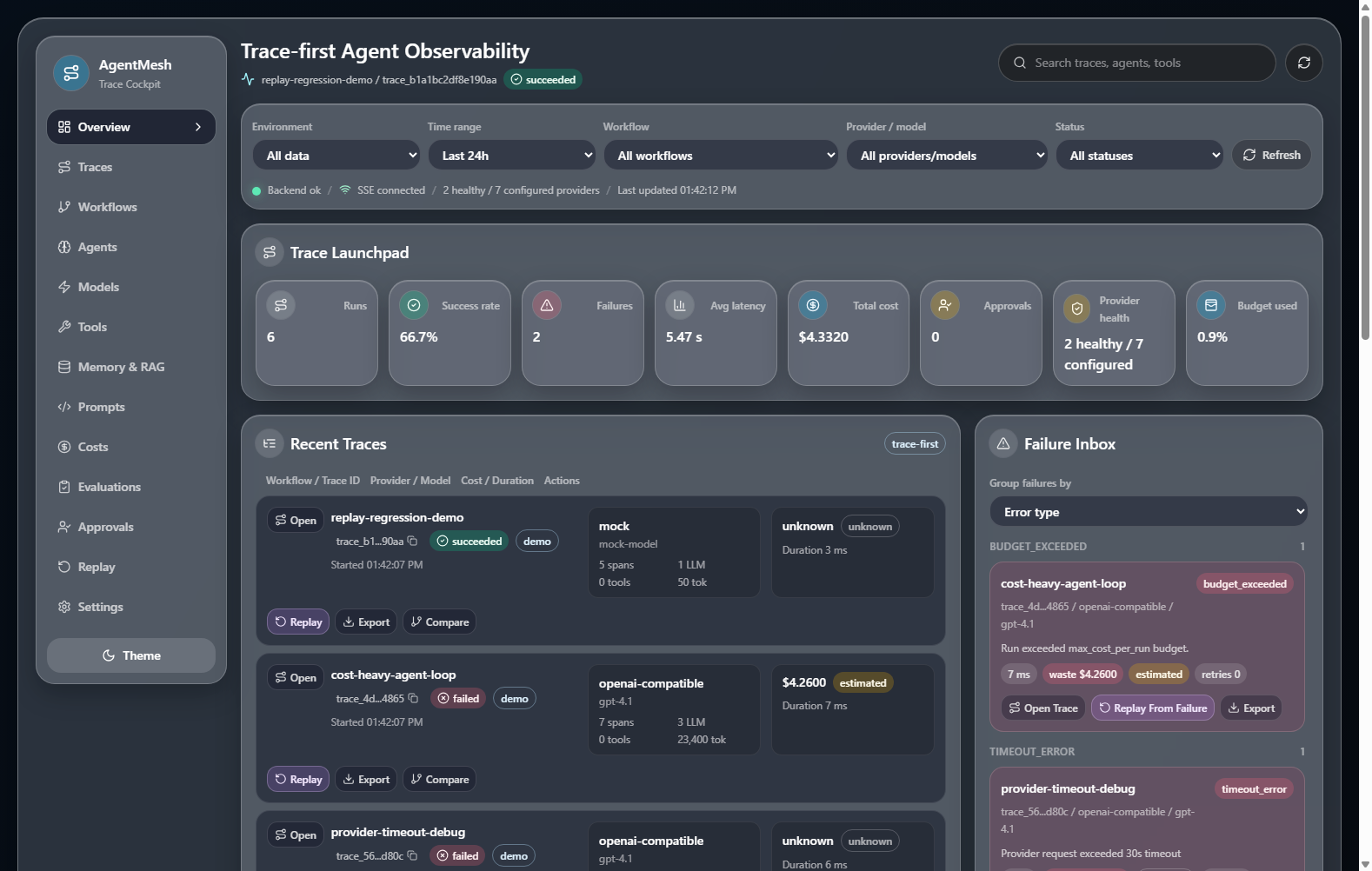
Task: Click the Refresh button in filters
Action: click(1271, 155)
